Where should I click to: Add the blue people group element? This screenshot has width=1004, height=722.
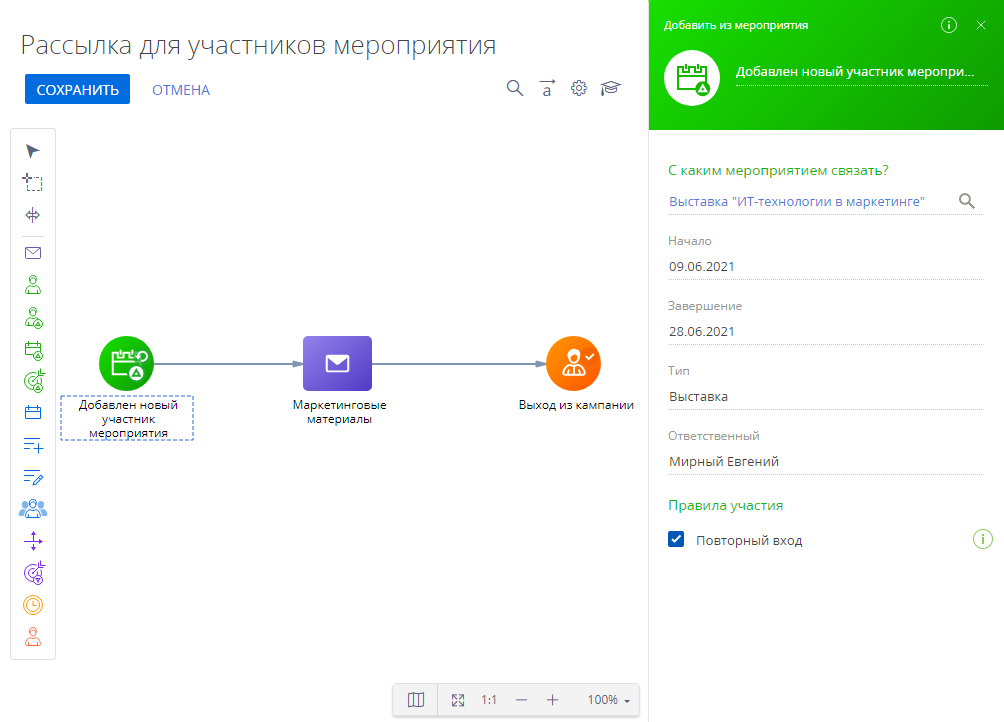[x=33, y=509]
